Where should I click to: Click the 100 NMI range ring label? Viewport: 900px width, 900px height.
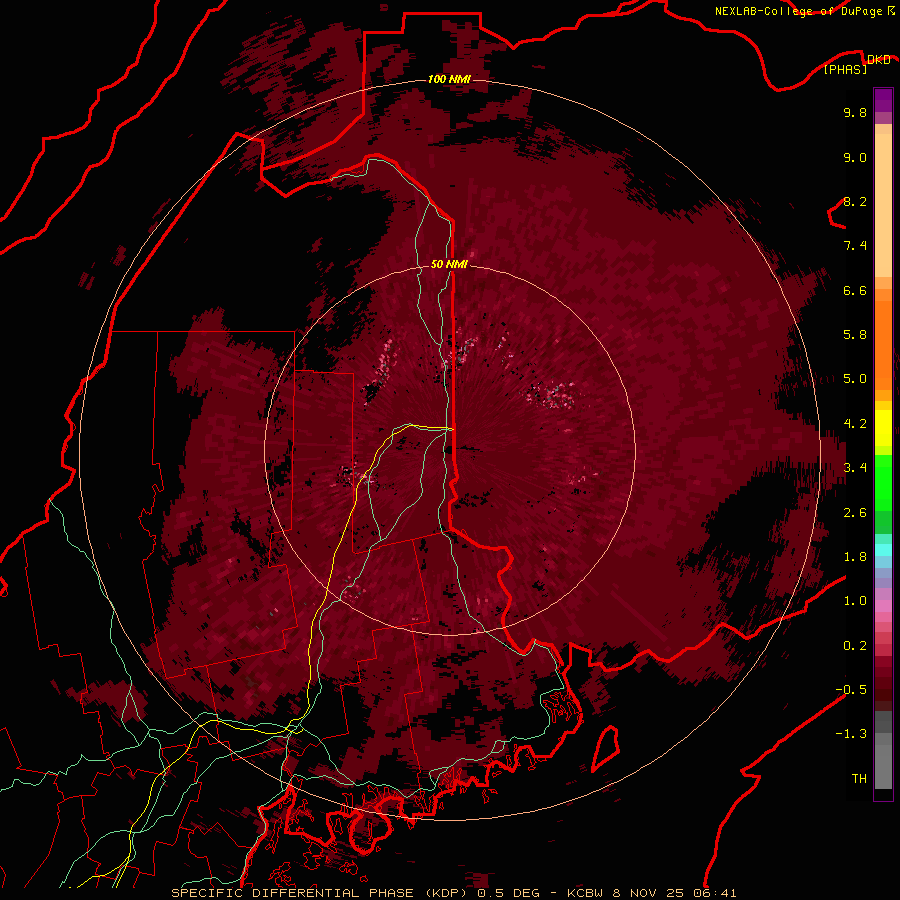[x=449, y=79]
